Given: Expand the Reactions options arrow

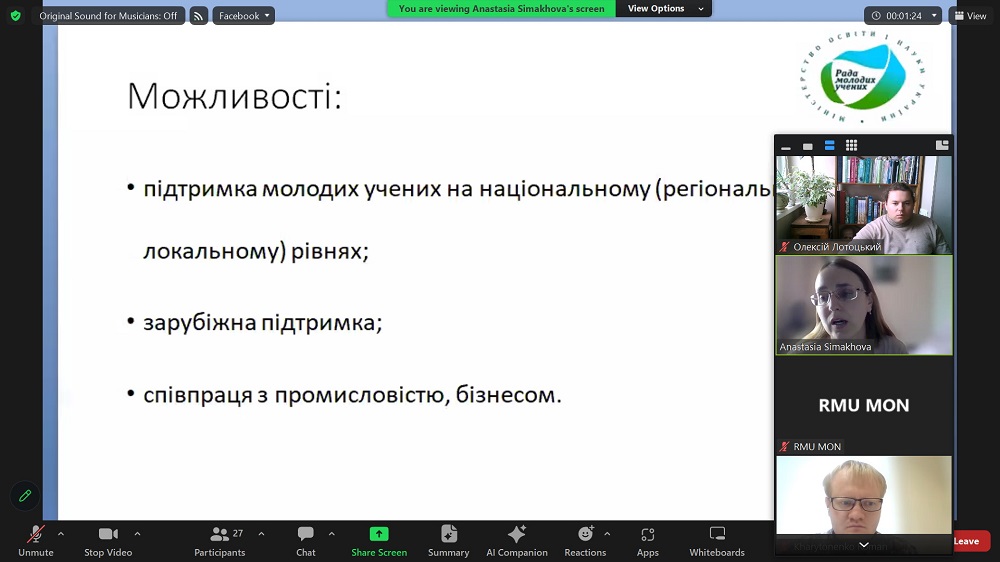Looking at the screenshot, I should [607, 534].
